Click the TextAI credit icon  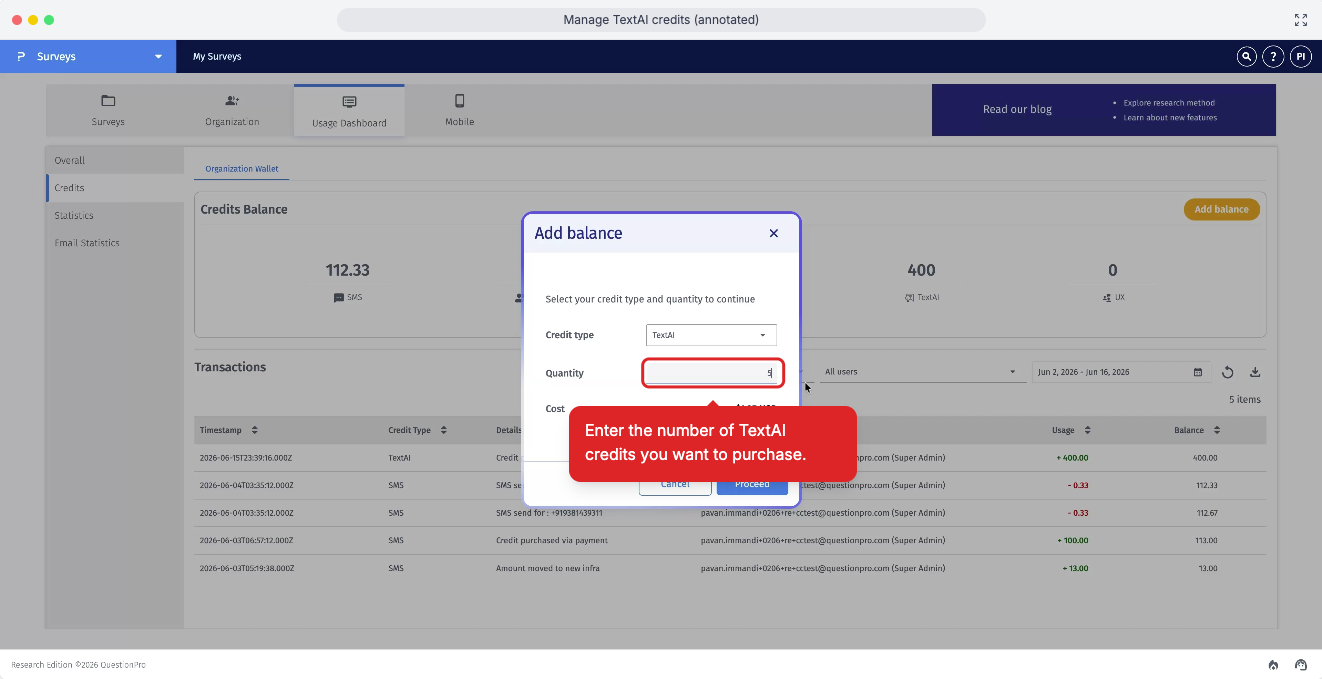click(909, 298)
